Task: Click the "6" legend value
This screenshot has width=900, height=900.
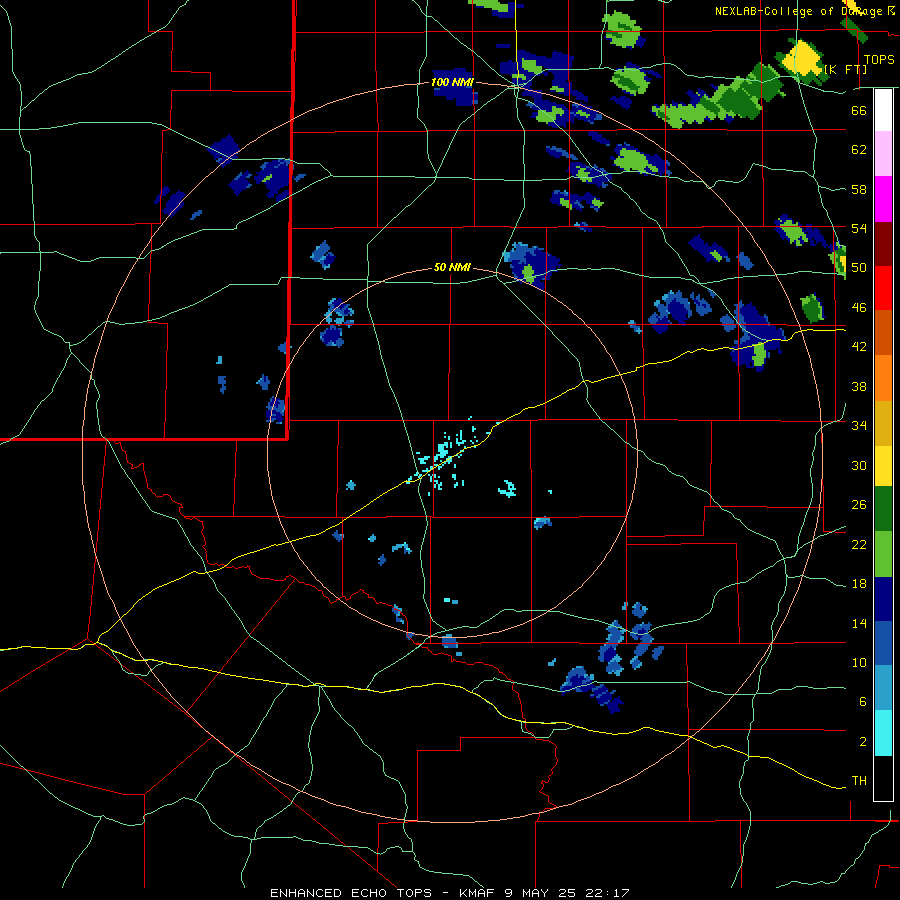Action: pyautogui.click(x=863, y=702)
